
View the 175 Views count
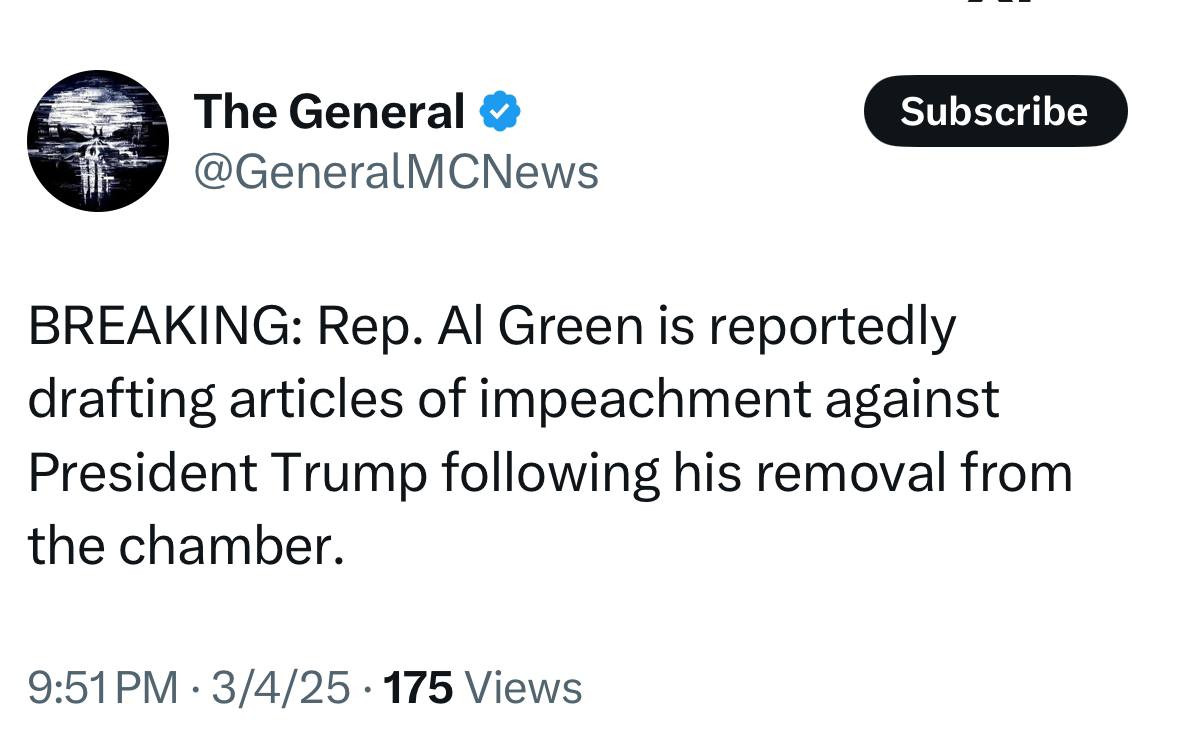482,688
